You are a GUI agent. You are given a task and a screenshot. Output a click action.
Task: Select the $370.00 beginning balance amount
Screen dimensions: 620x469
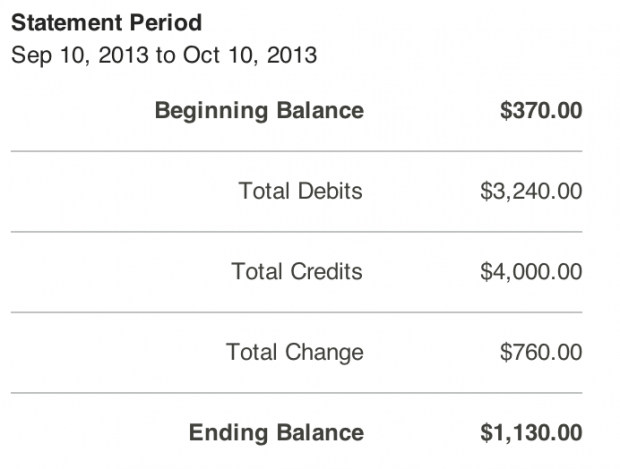[540, 110]
